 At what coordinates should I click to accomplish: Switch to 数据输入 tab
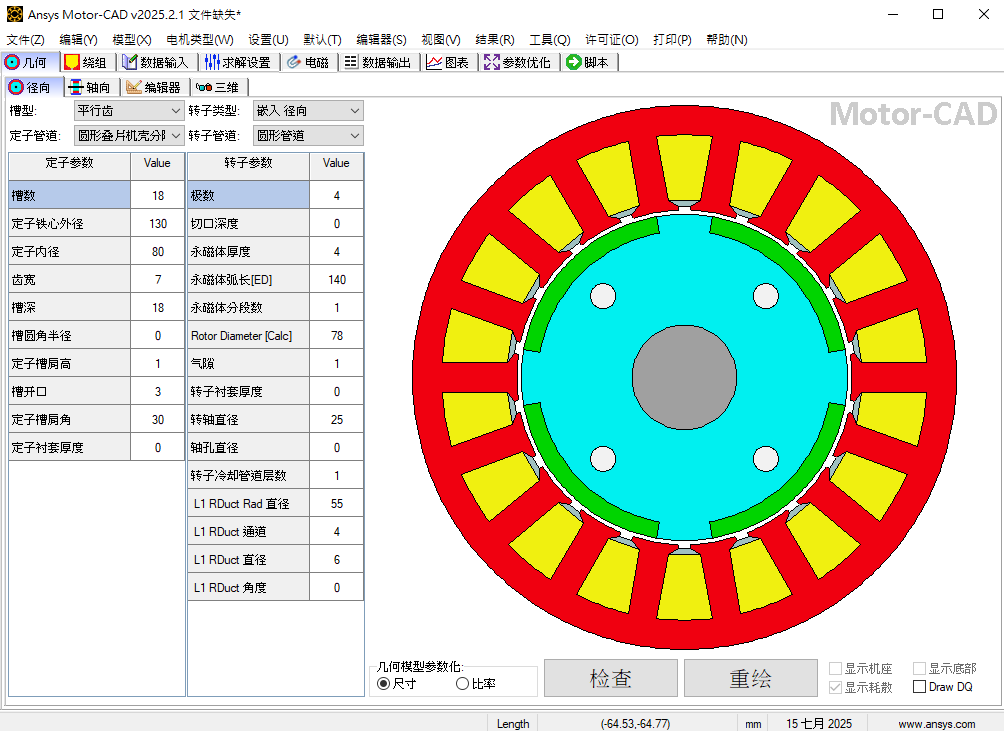point(155,62)
